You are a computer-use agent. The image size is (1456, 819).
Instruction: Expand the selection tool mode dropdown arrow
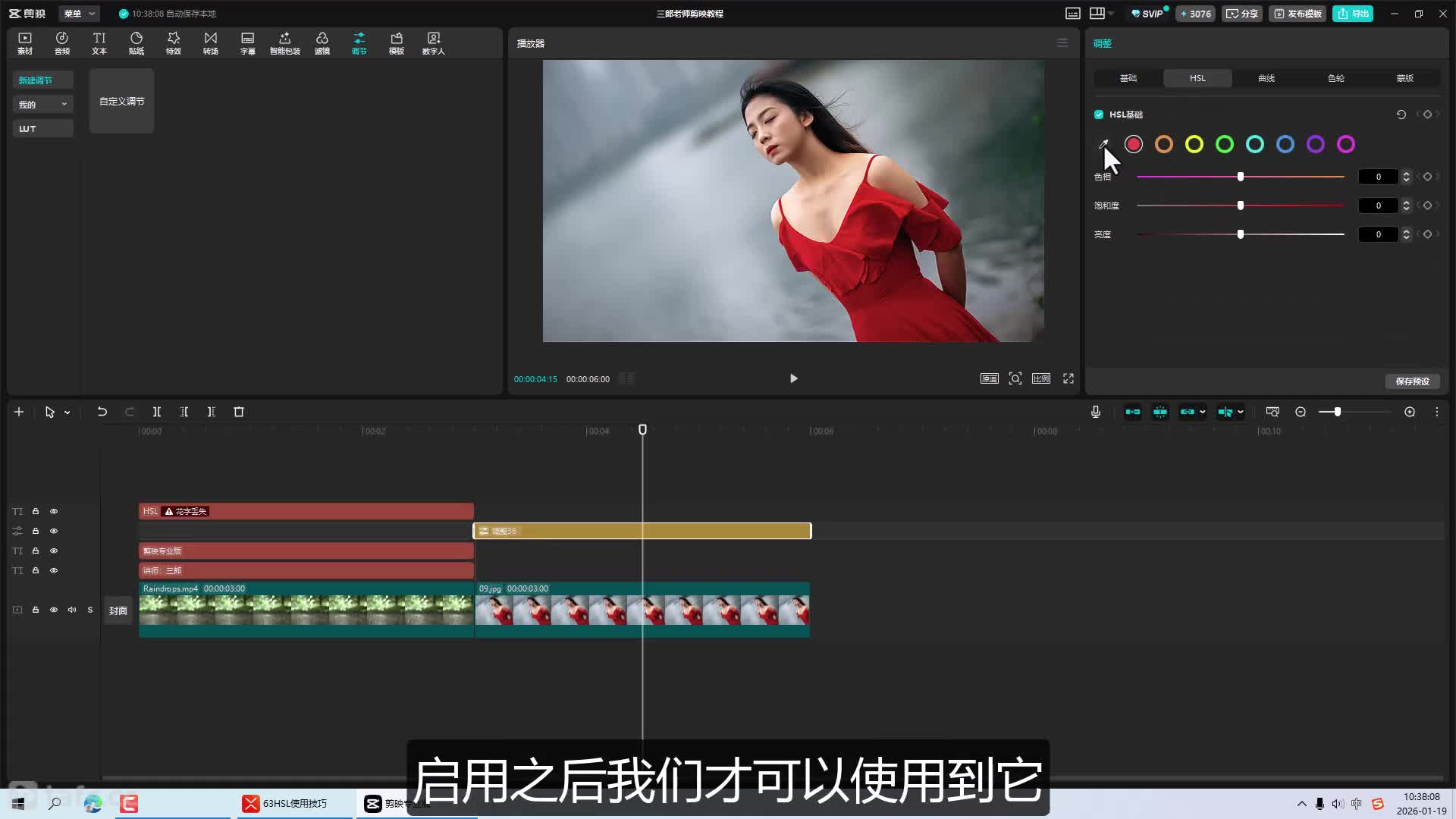tap(67, 413)
